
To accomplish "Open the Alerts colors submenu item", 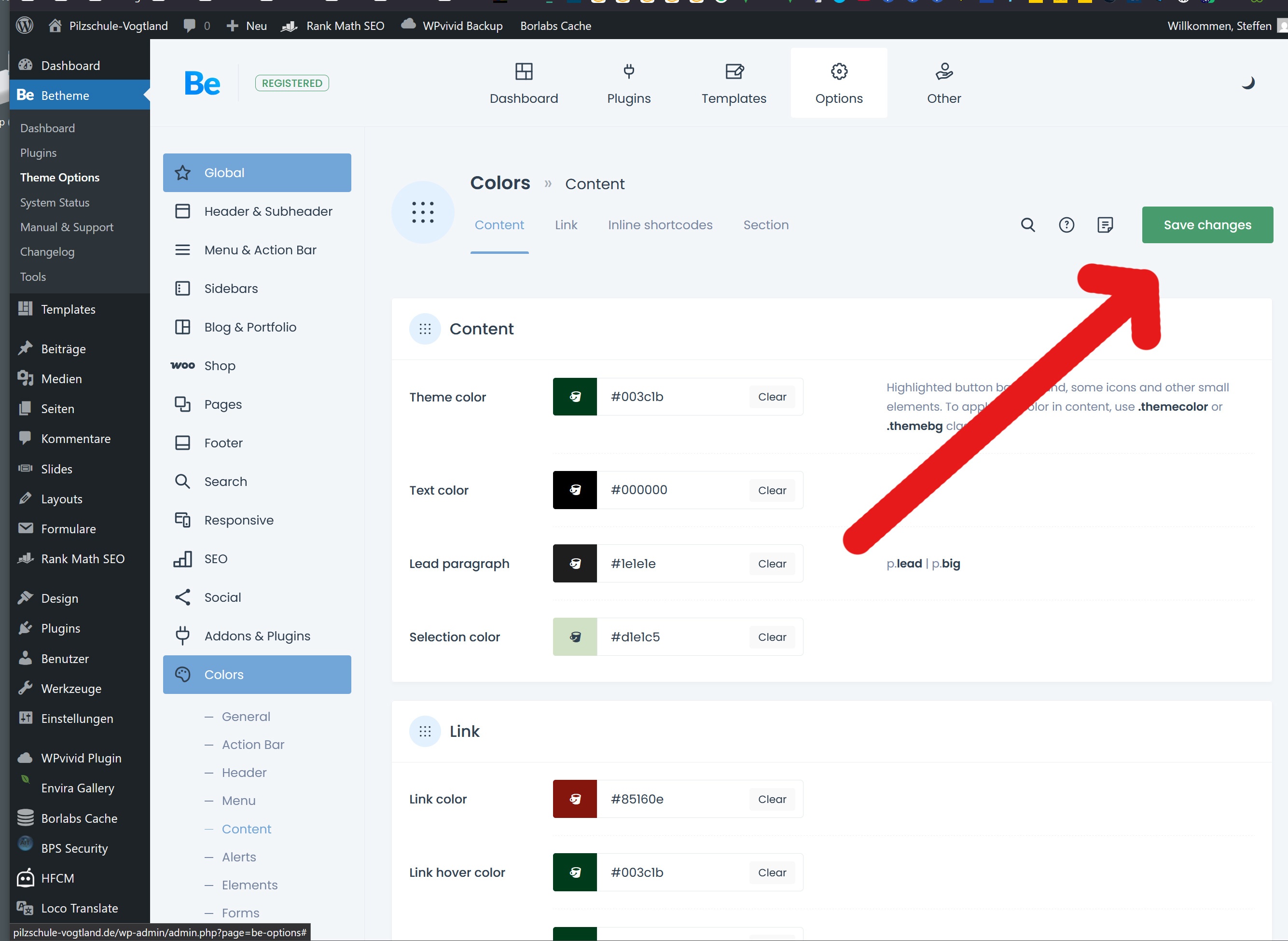I will (239, 857).
